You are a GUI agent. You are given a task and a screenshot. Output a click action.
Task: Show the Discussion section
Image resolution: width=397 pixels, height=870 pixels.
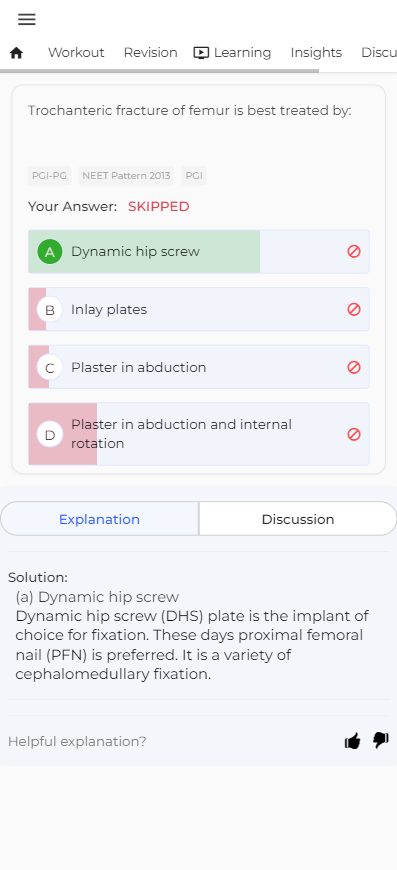pyautogui.click(x=298, y=519)
